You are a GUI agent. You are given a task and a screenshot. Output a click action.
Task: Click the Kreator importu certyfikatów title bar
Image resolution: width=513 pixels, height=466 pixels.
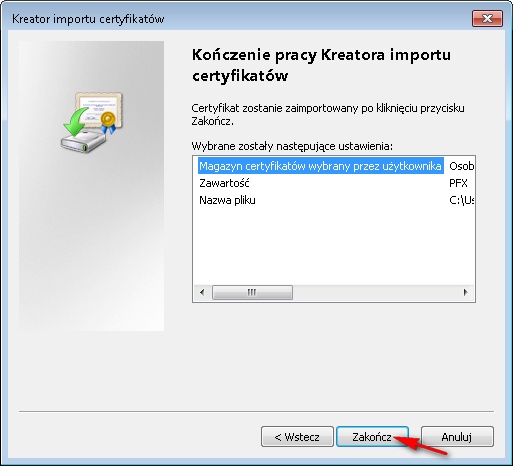[x=233, y=19]
